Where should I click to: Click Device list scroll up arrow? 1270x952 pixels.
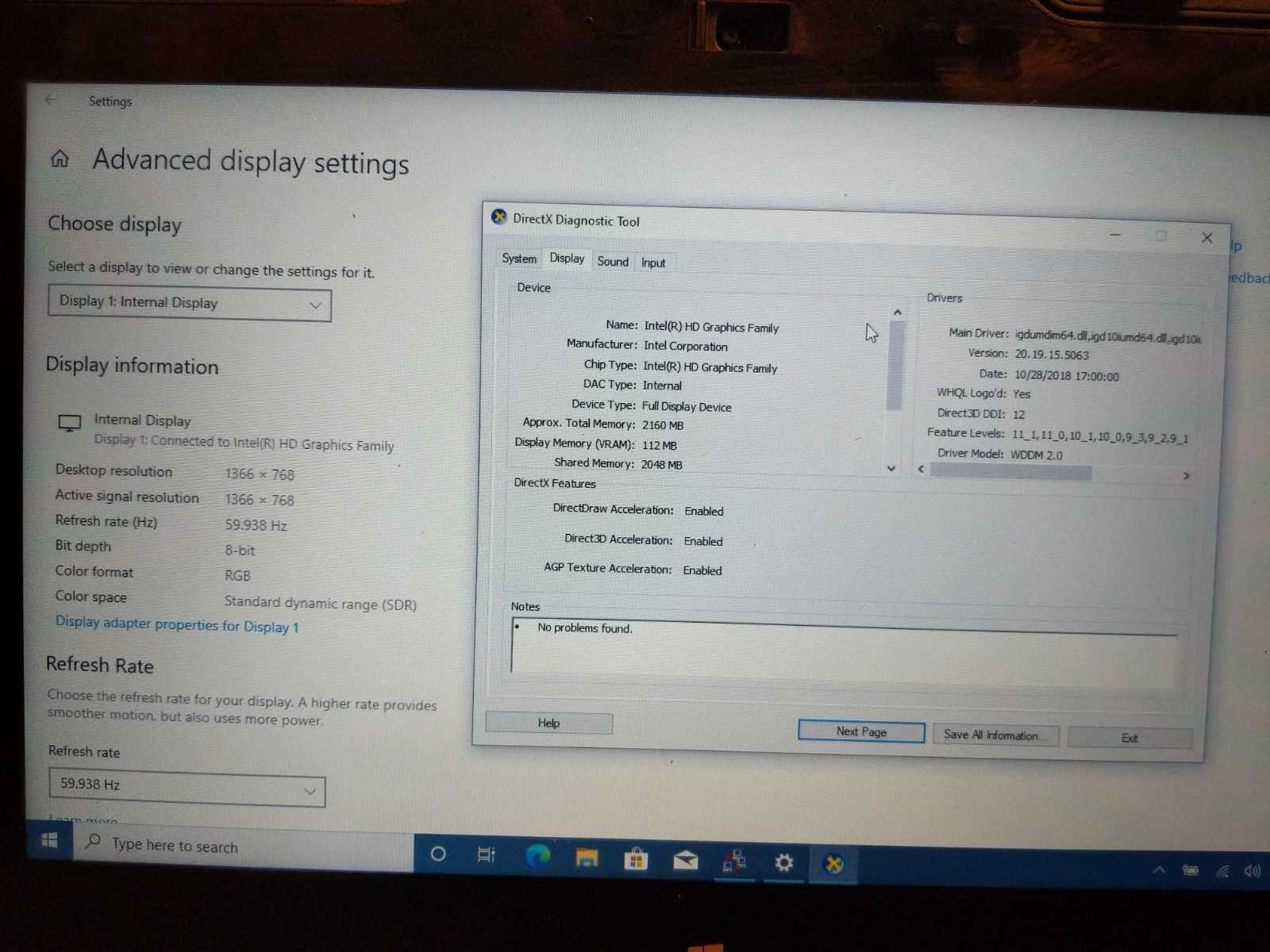tap(897, 312)
